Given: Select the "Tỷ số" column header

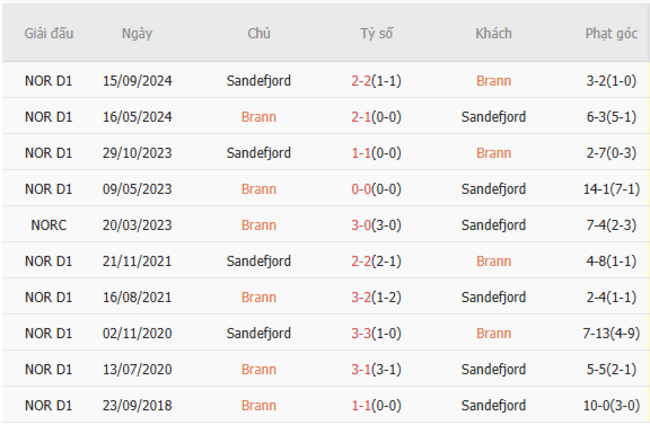Looking at the screenshot, I should (x=377, y=33).
